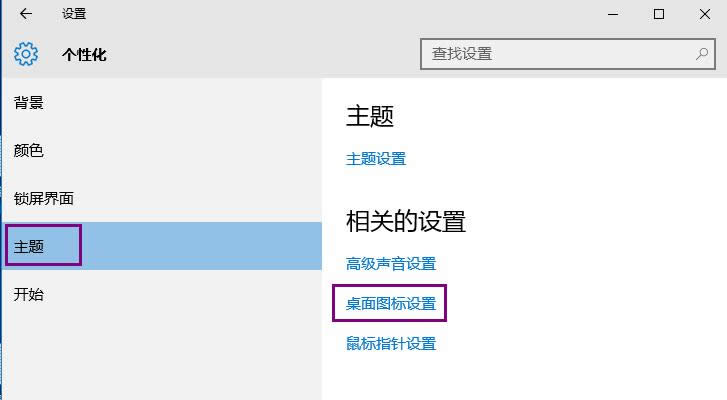Open the 鼠标指针设置 link
The image size is (727, 400).
(x=391, y=344)
